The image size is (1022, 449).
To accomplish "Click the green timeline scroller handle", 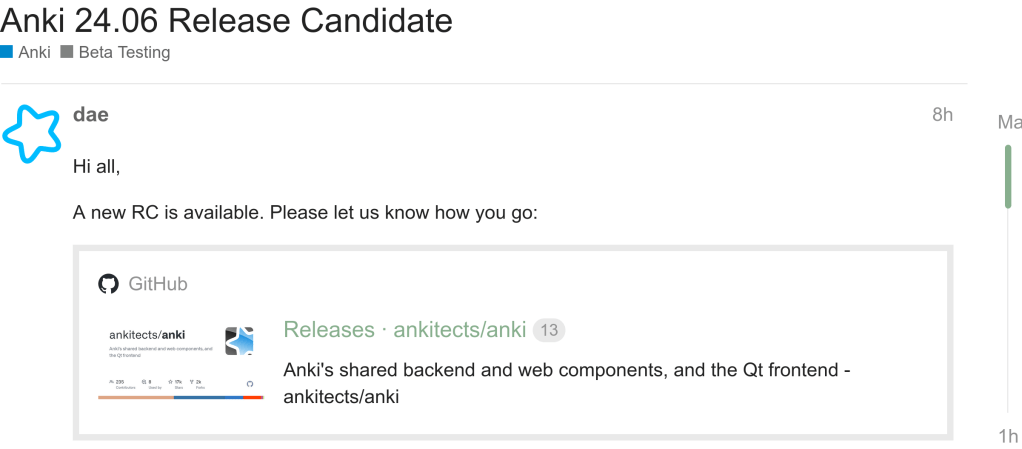I will tap(1008, 176).
